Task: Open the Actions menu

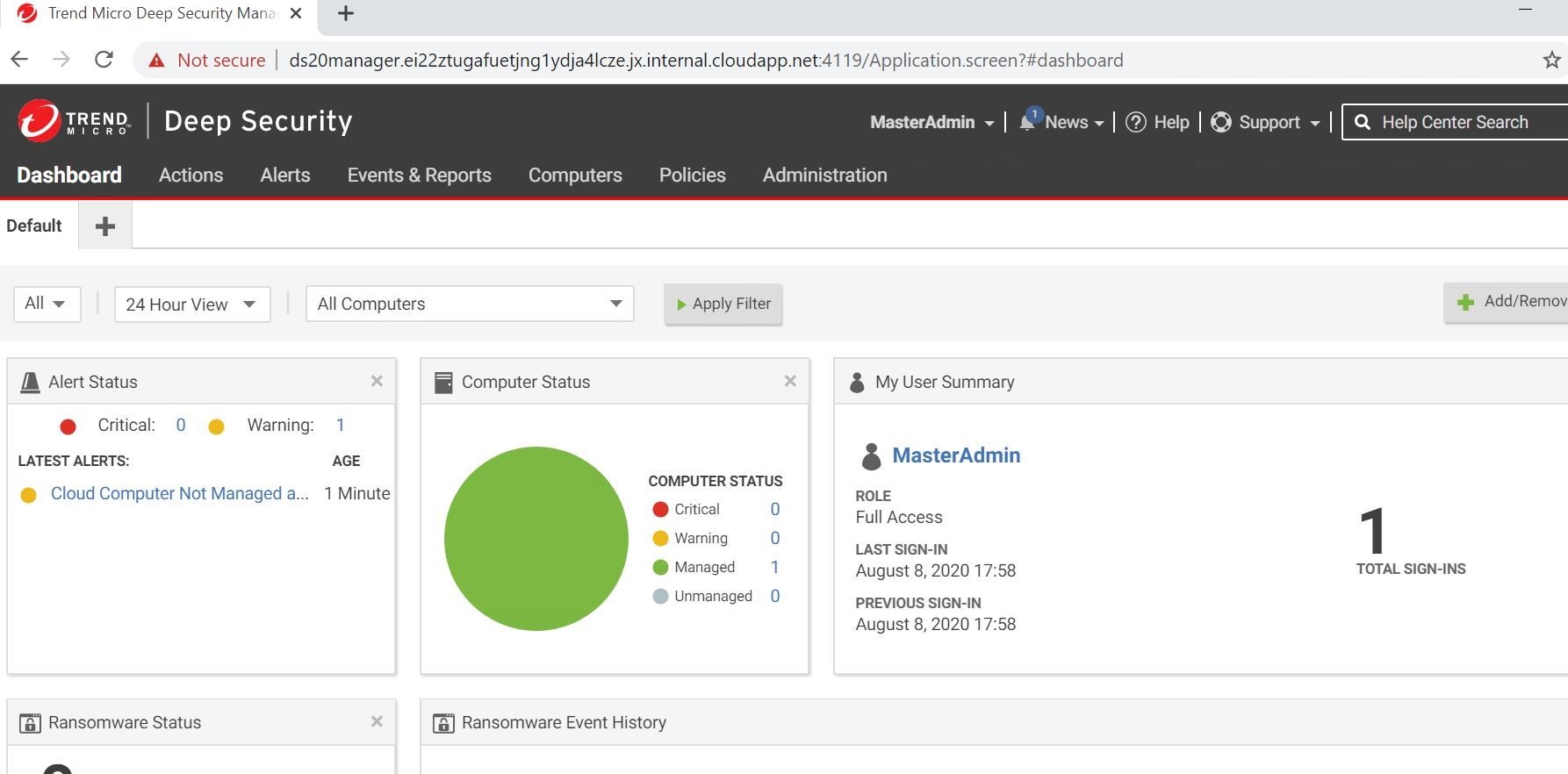Action: click(191, 175)
